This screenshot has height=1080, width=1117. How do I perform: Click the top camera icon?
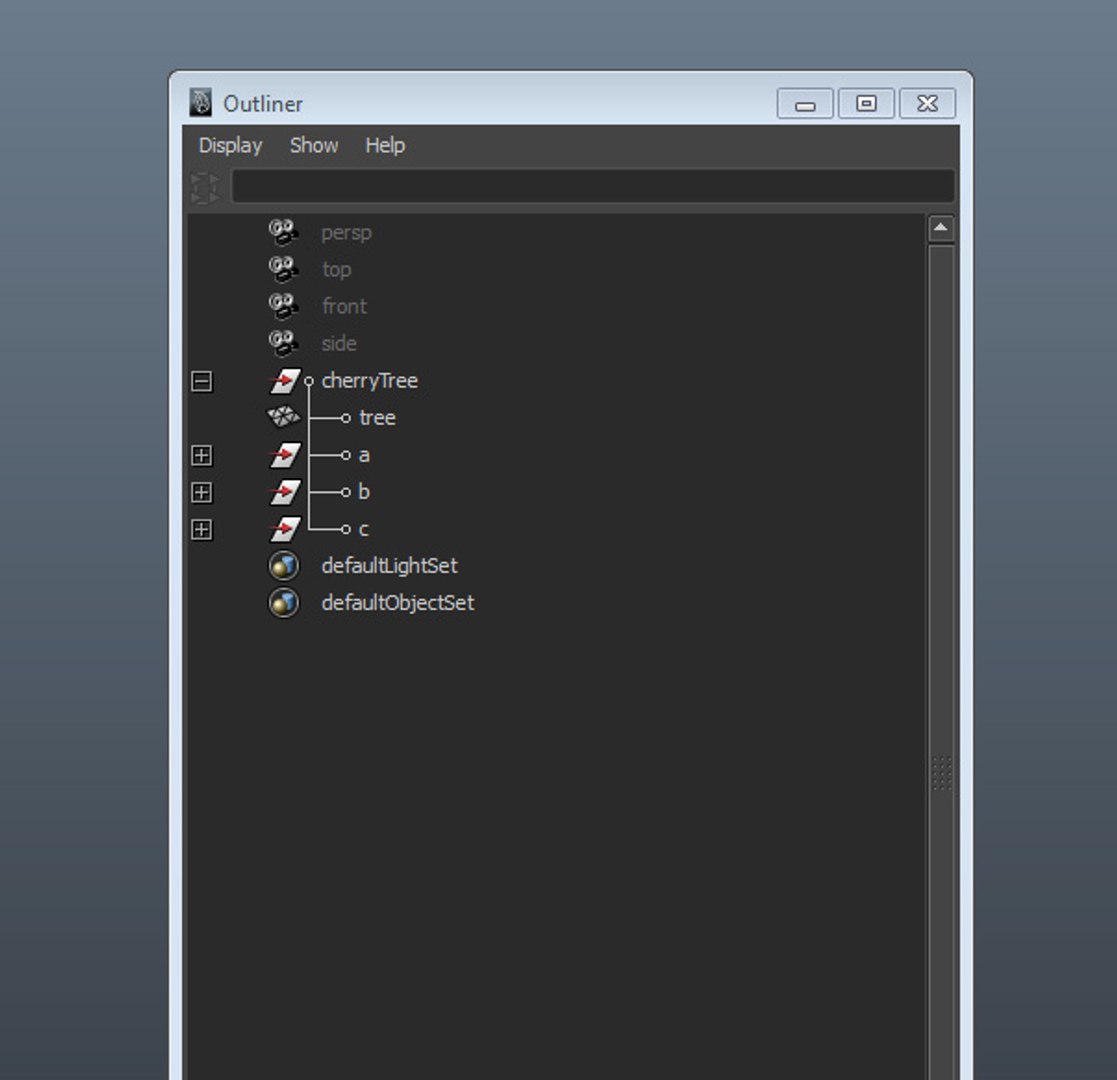(284, 269)
